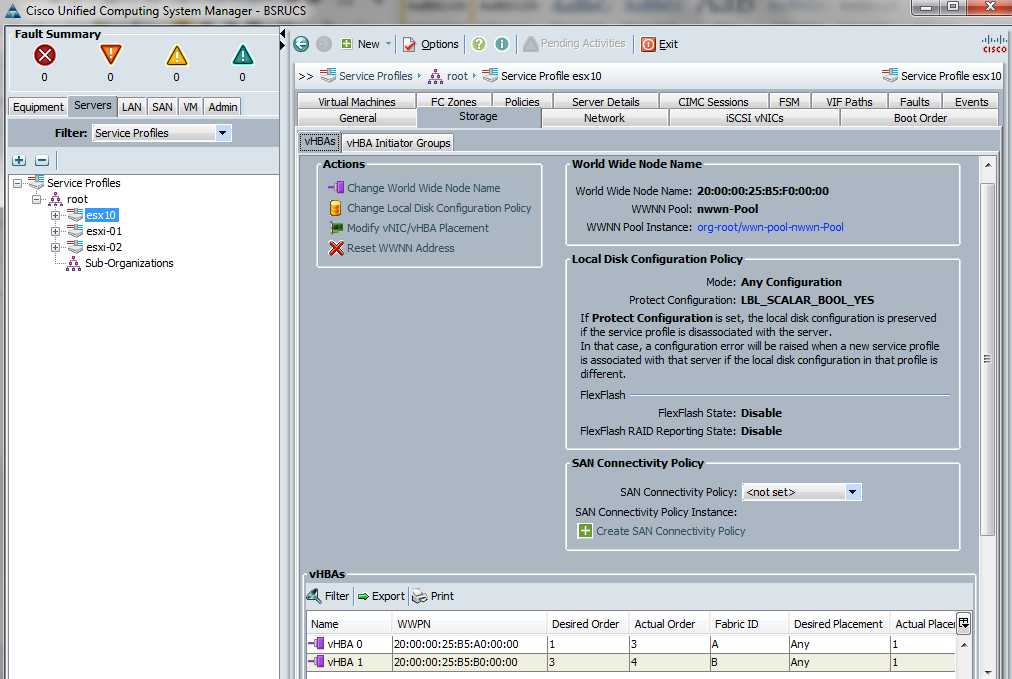Click the major faults orange icon
The image size is (1012, 679).
click(x=110, y=55)
